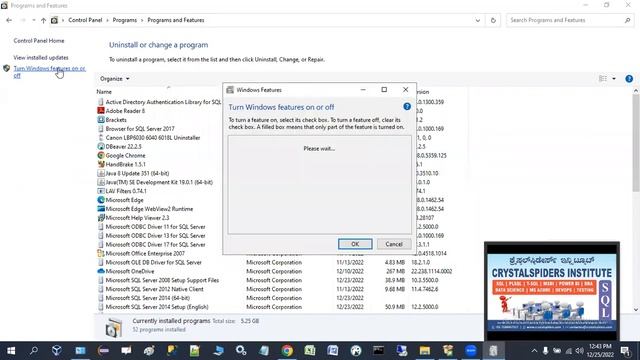Sort by the Name column header
This screenshot has width=640, height=360.
(104, 92)
